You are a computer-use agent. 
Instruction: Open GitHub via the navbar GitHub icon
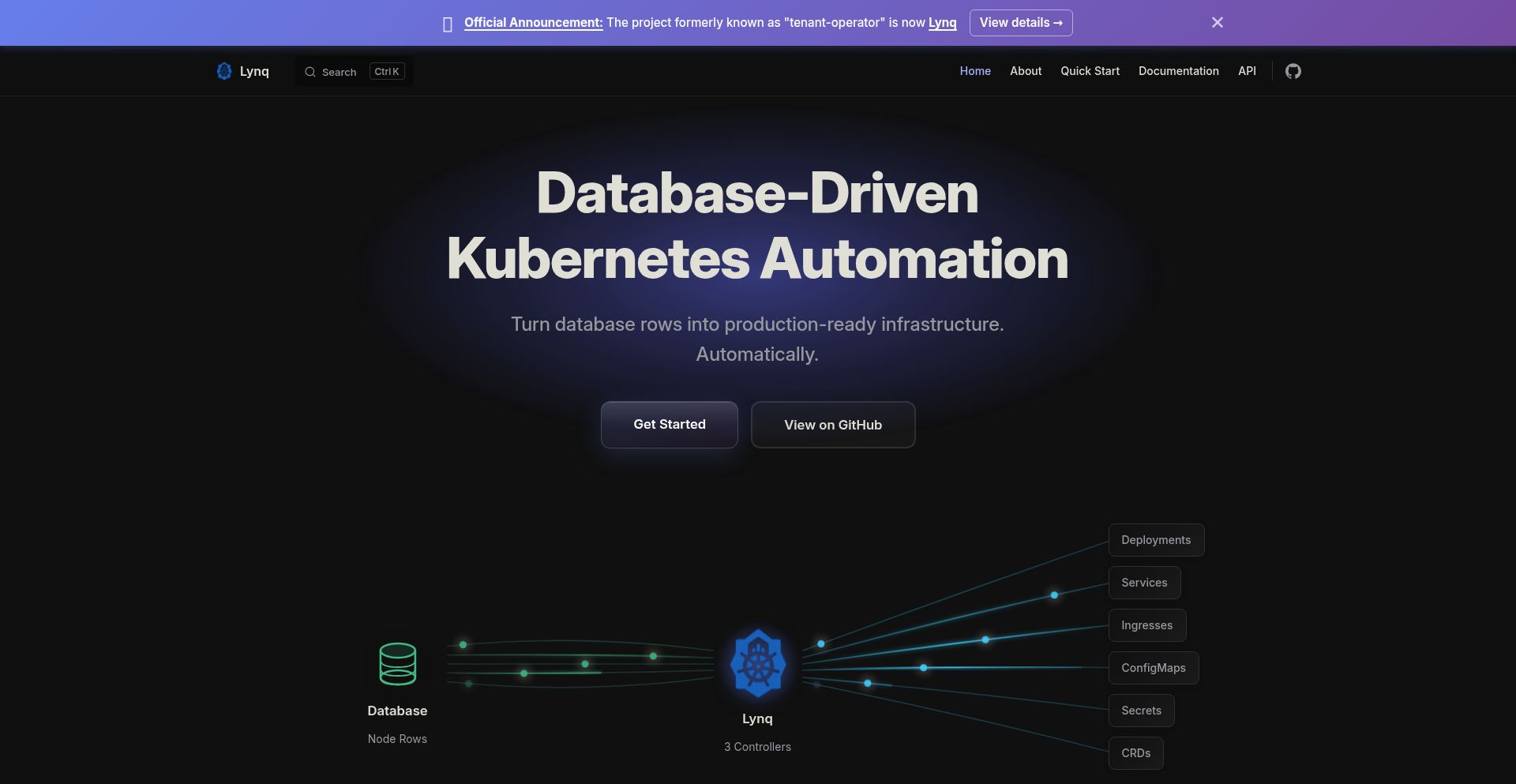(1293, 71)
